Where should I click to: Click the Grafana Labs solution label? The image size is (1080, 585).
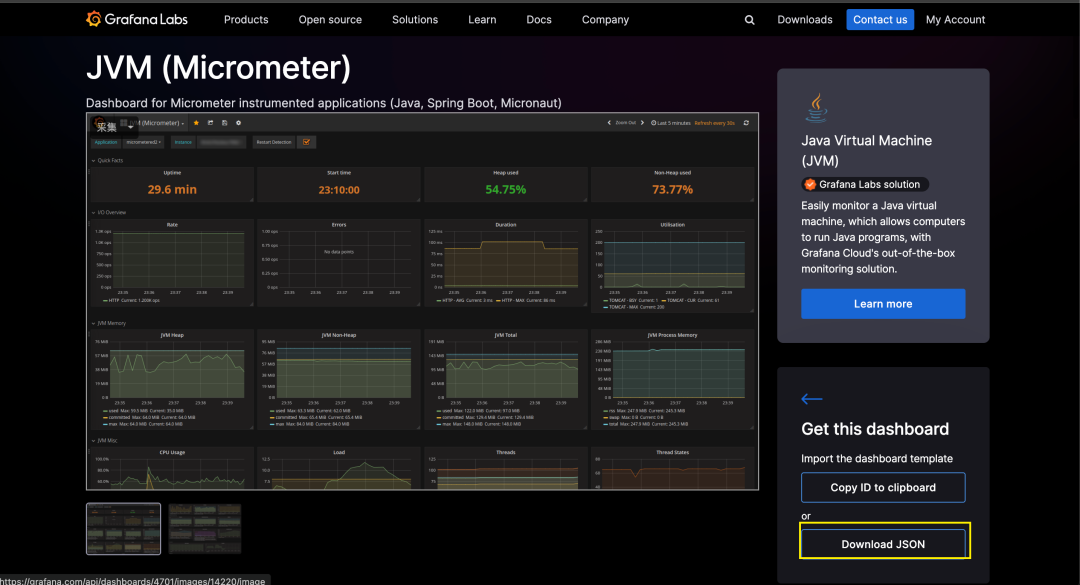[x=869, y=185]
